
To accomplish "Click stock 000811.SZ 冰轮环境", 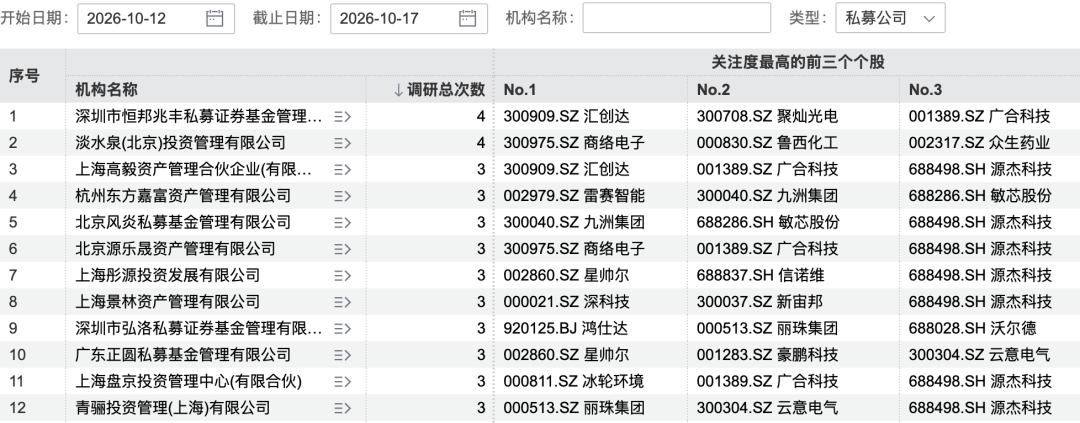I will (574, 381).
